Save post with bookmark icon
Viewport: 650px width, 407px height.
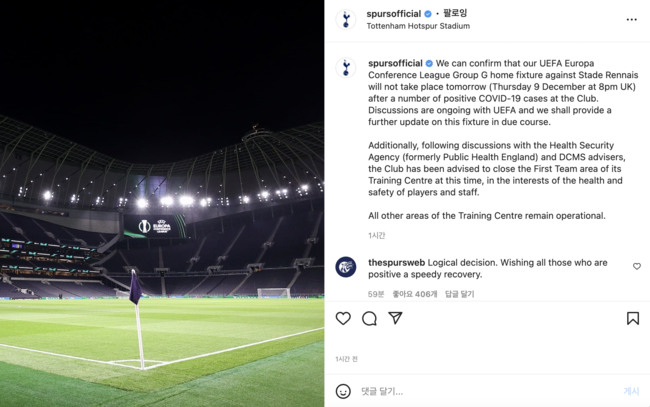[633, 318]
